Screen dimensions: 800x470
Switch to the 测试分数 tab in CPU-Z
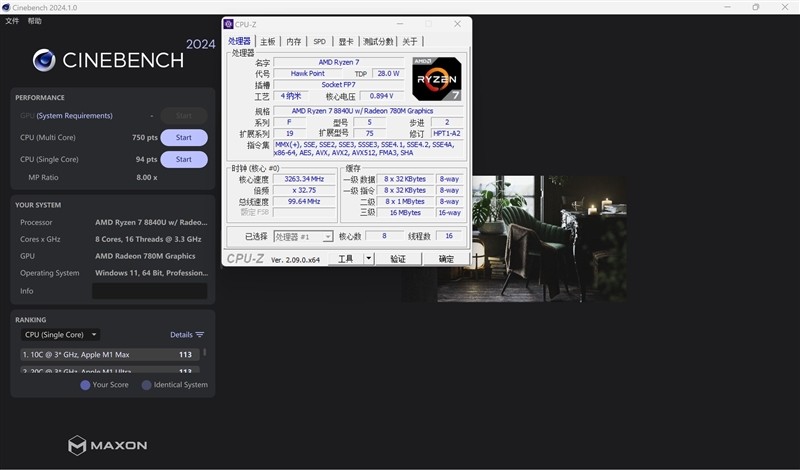coord(378,41)
